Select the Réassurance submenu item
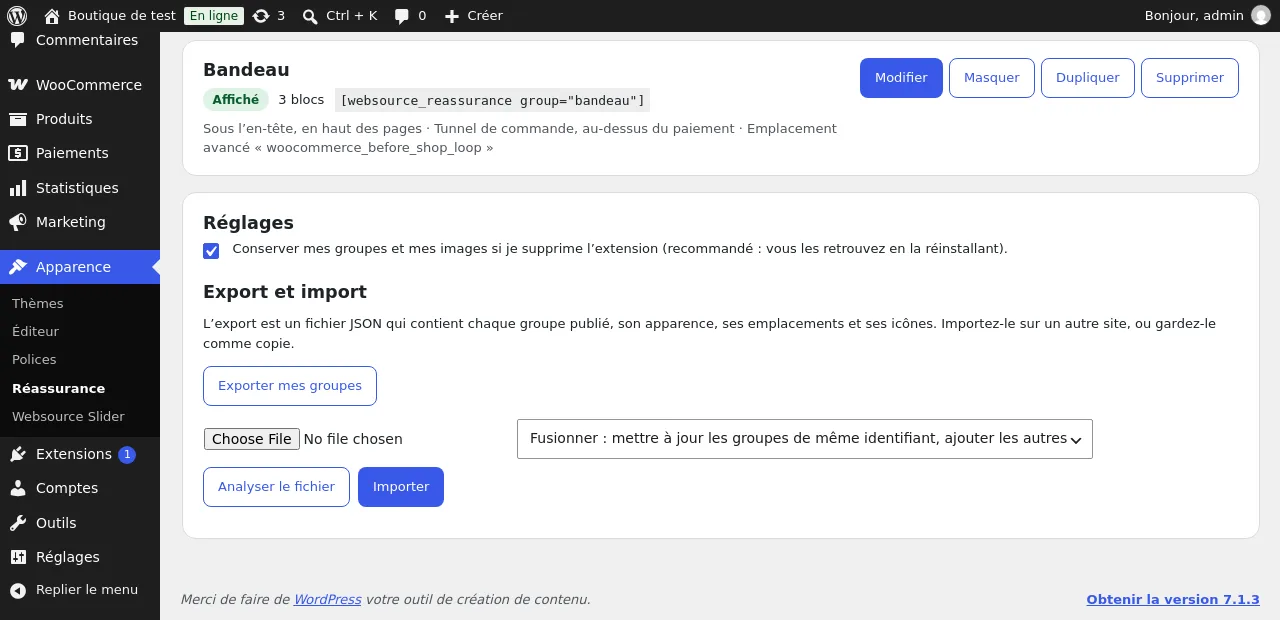 coord(58,388)
